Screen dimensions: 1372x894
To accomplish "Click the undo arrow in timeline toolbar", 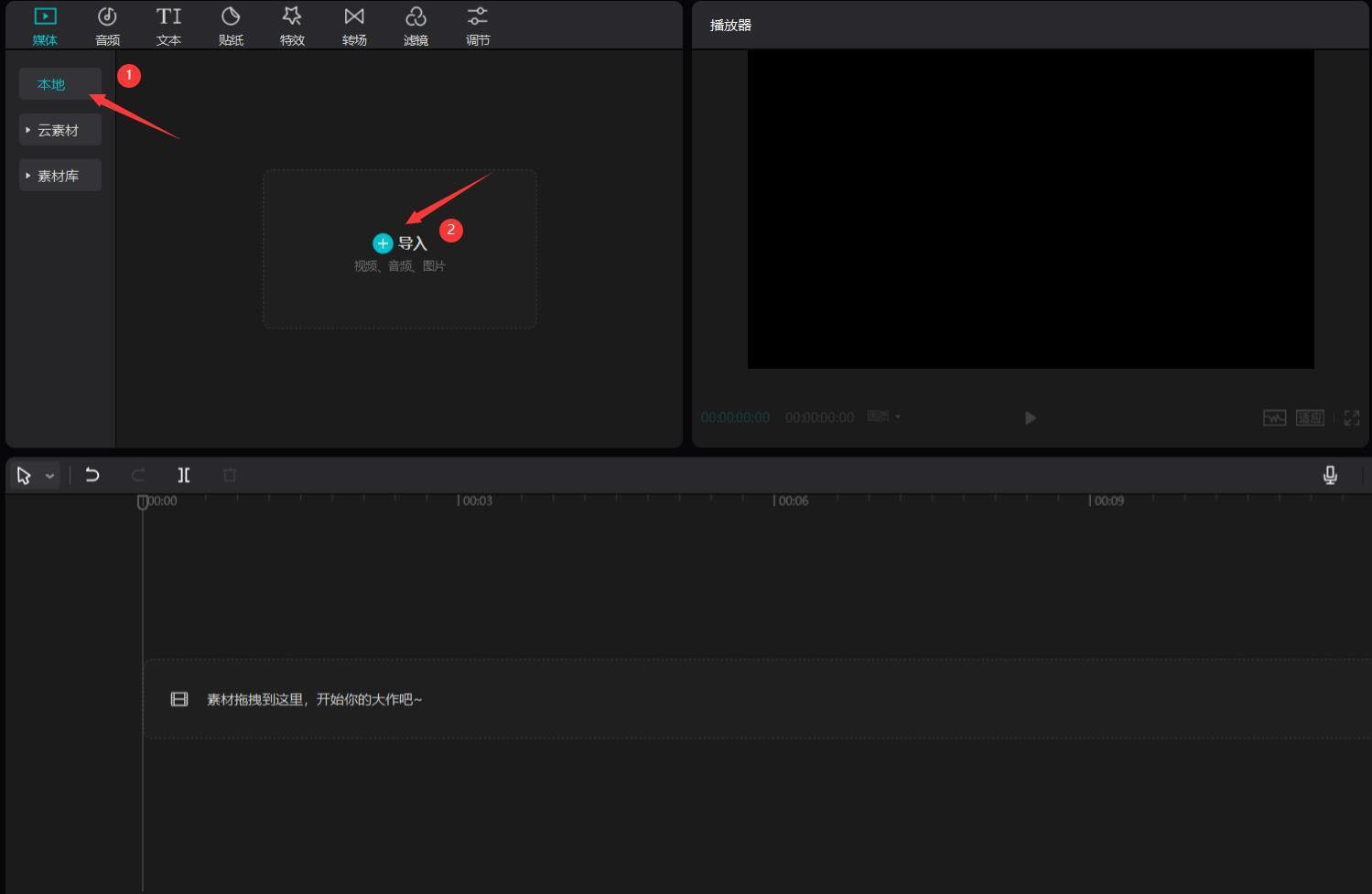I will pos(92,475).
